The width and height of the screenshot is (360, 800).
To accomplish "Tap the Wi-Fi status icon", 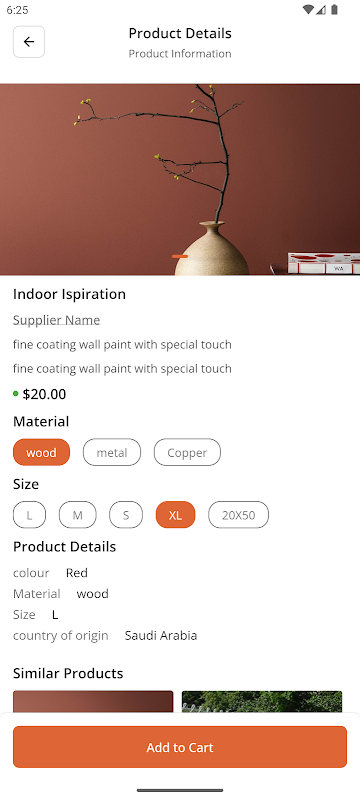I will click(307, 10).
